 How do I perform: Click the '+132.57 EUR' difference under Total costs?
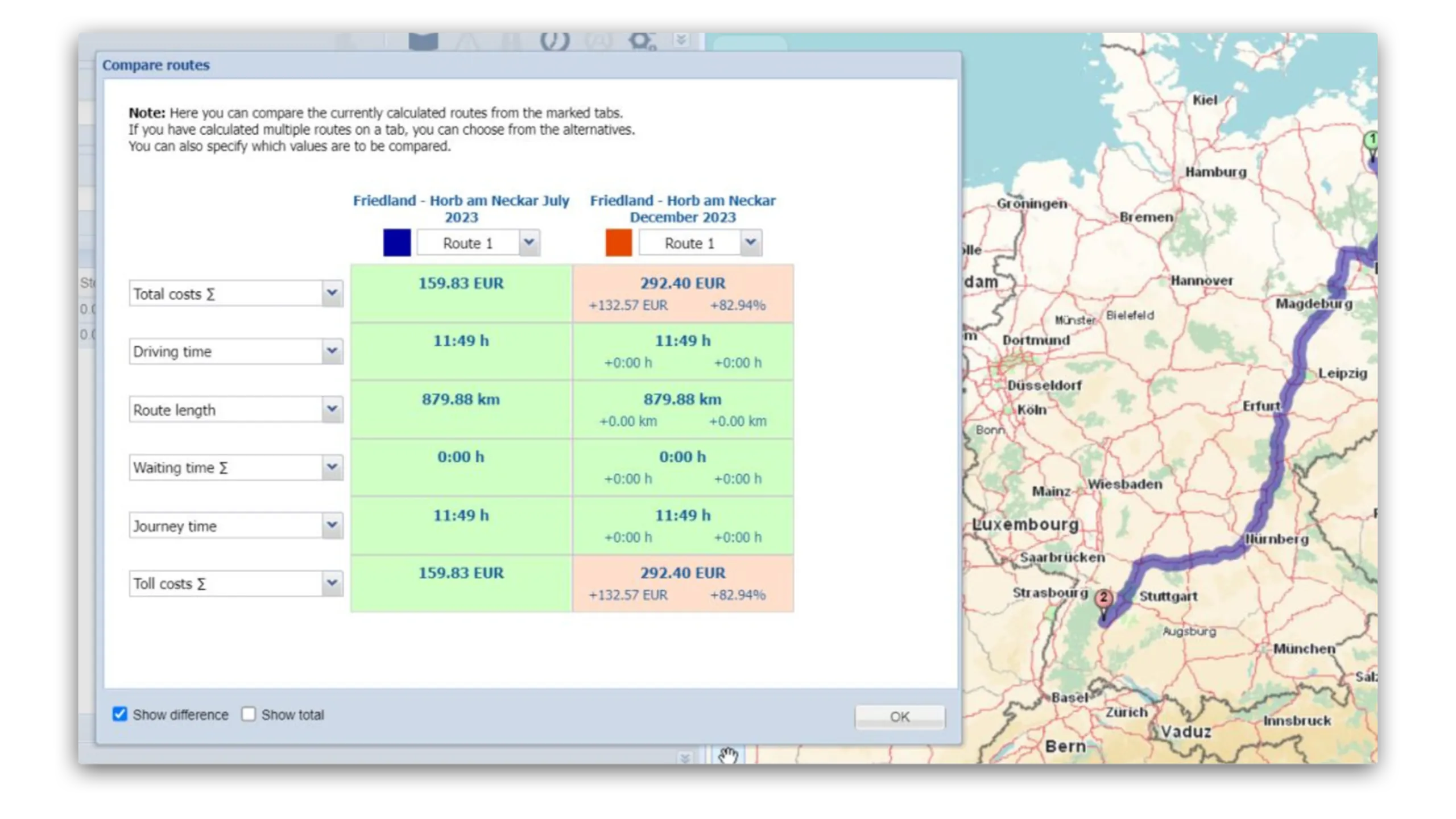point(628,305)
